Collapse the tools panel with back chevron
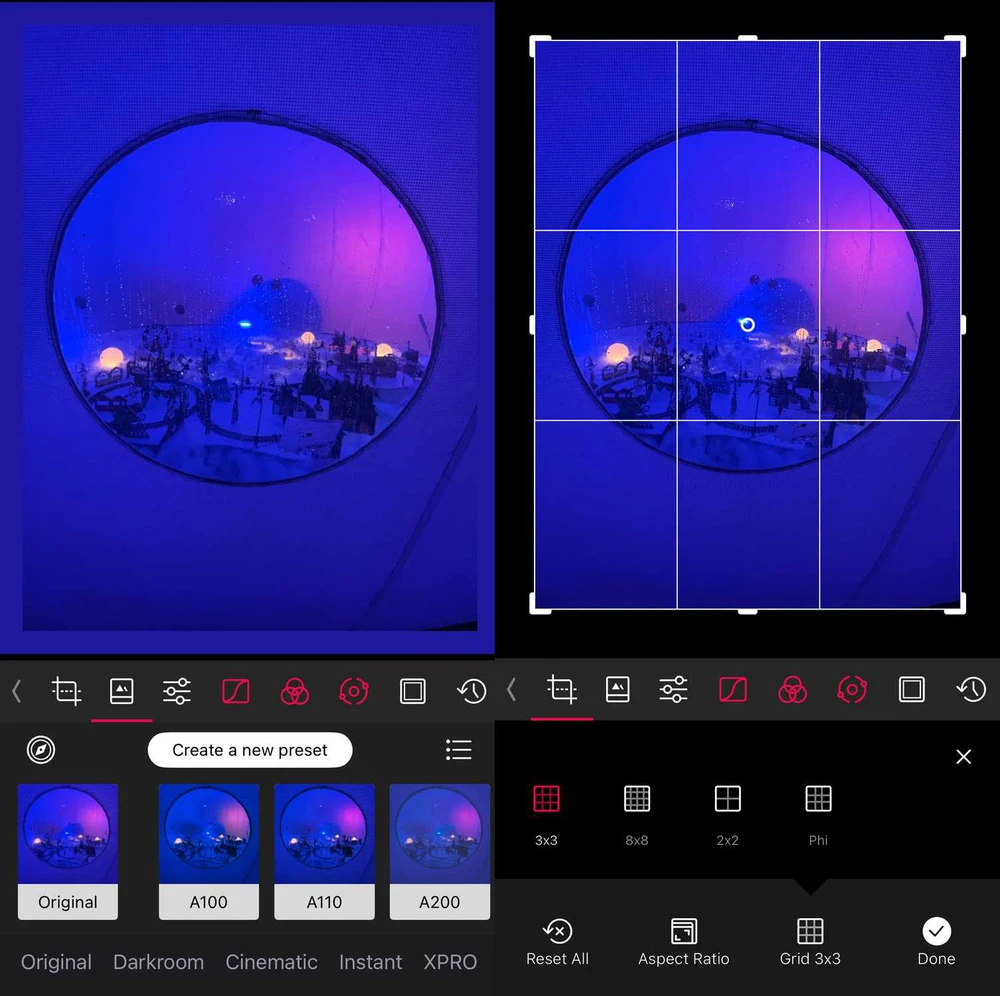Image resolution: width=1000 pixels, height=996 pixels. pyautogui.click(x=16, y=690)
